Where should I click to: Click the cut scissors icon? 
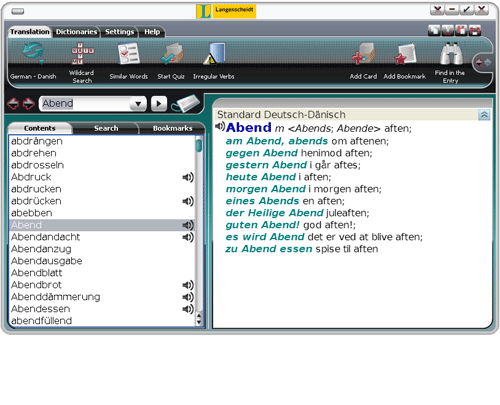click(x=447, y=31)
